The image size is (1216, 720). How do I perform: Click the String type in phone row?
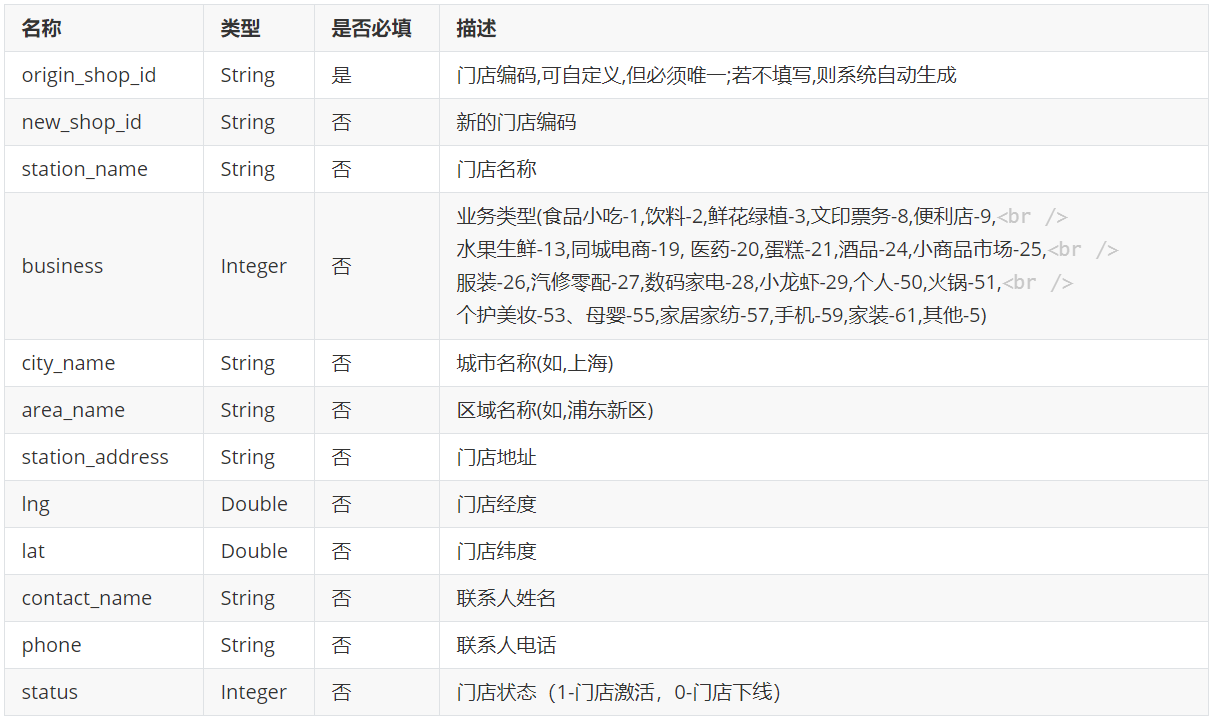click(x=248, y=645)
